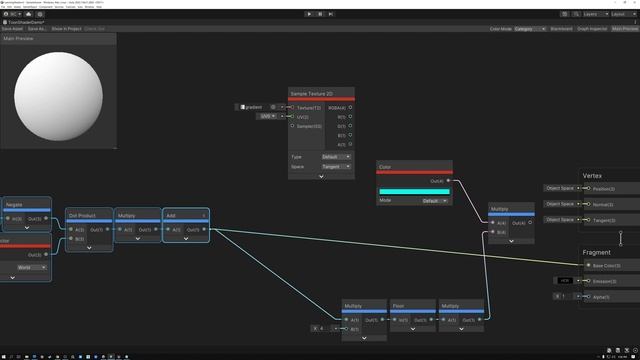Click the Step frame button
This screenshot has width=640, height=360.
click(x=331, y=14)
